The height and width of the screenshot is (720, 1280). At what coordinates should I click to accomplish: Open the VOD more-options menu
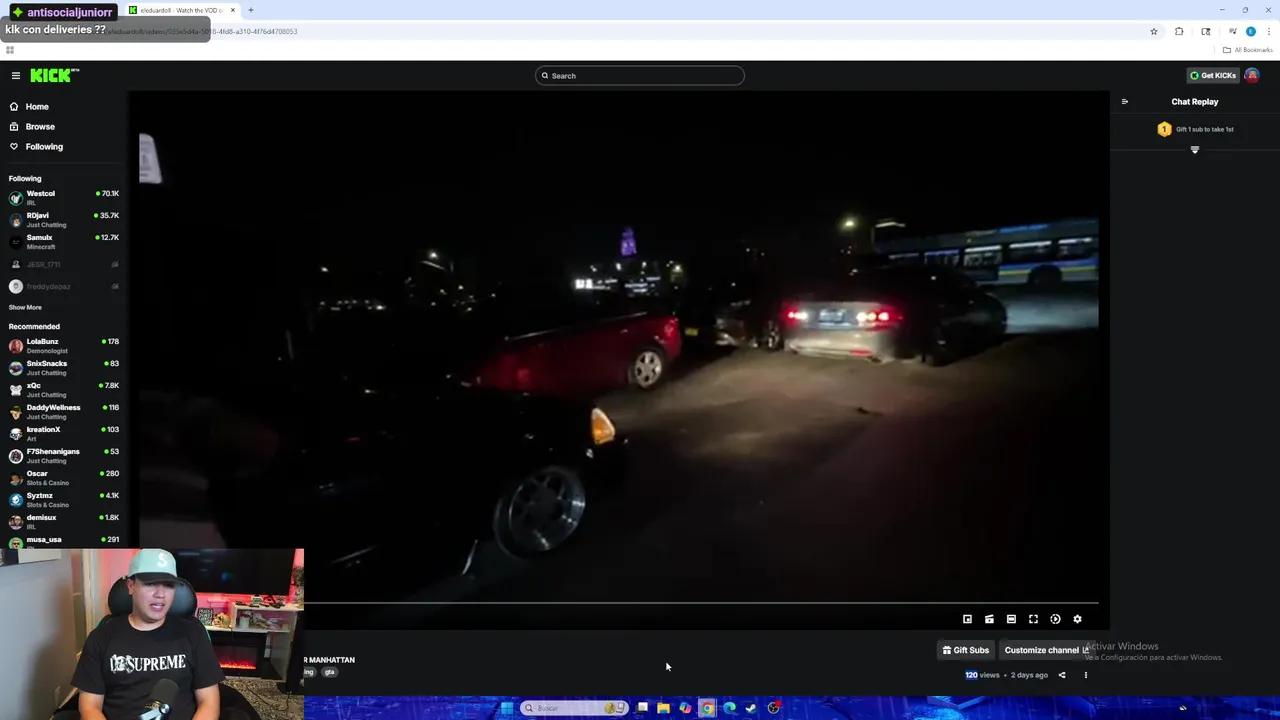pos(1085,675)
